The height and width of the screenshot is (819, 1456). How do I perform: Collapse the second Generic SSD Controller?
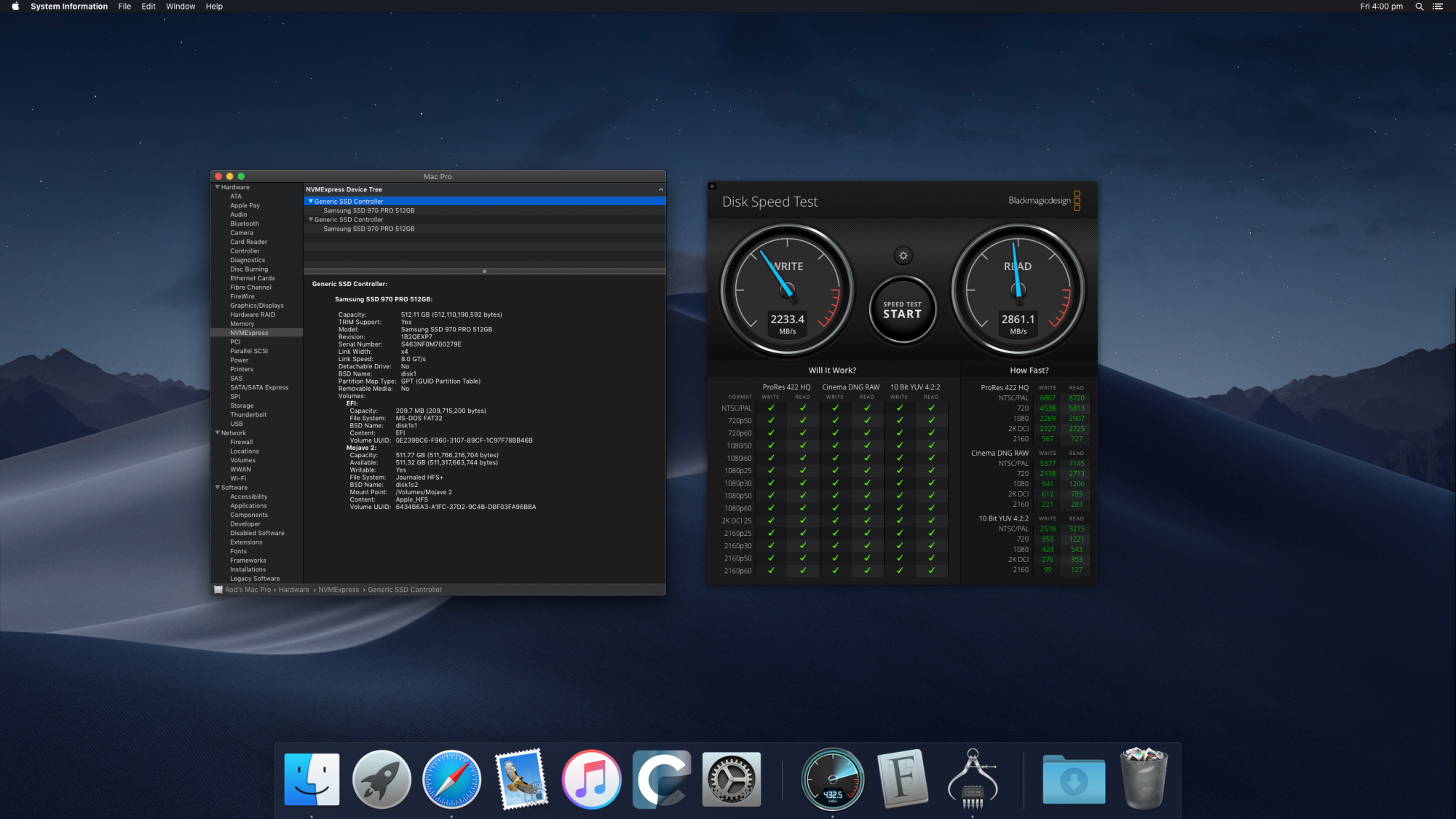click(311, 219)
